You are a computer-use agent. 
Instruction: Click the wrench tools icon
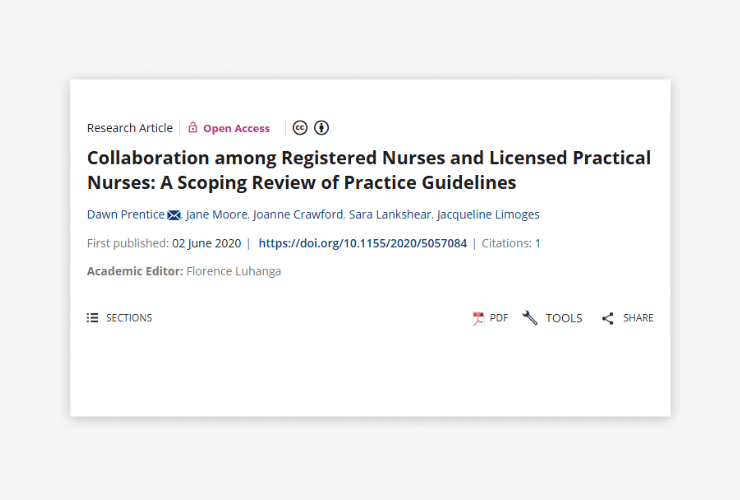coord(530,318)
